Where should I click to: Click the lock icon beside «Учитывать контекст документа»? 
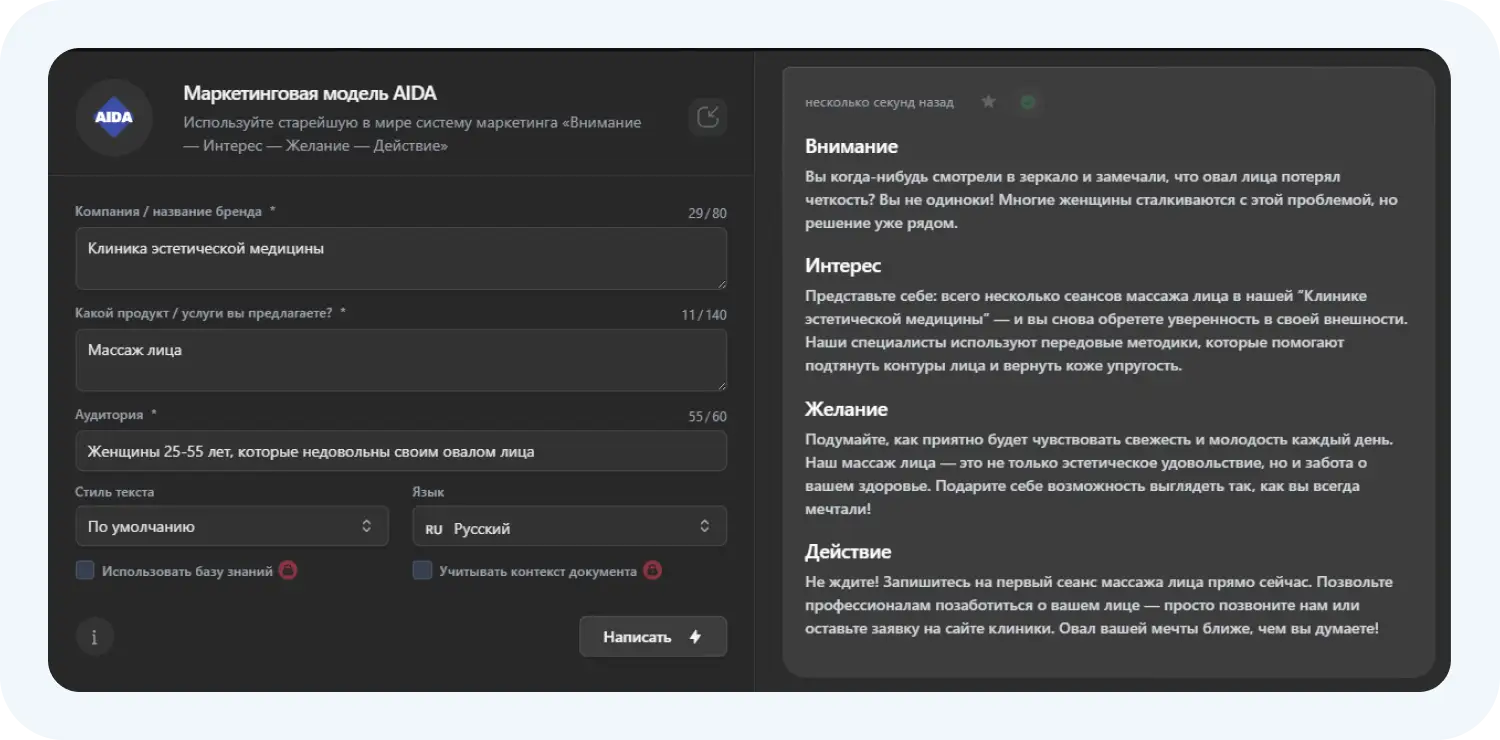point(652,571)
